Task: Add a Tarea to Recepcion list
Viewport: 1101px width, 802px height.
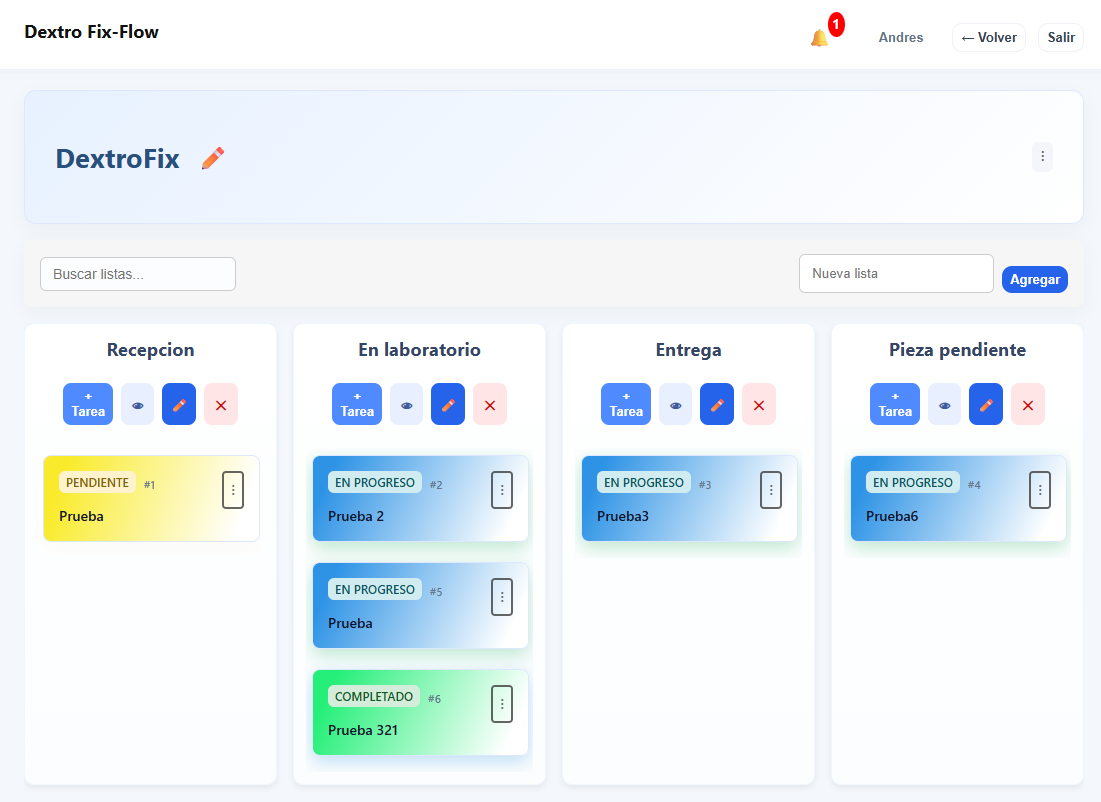Action: point(88,405)
